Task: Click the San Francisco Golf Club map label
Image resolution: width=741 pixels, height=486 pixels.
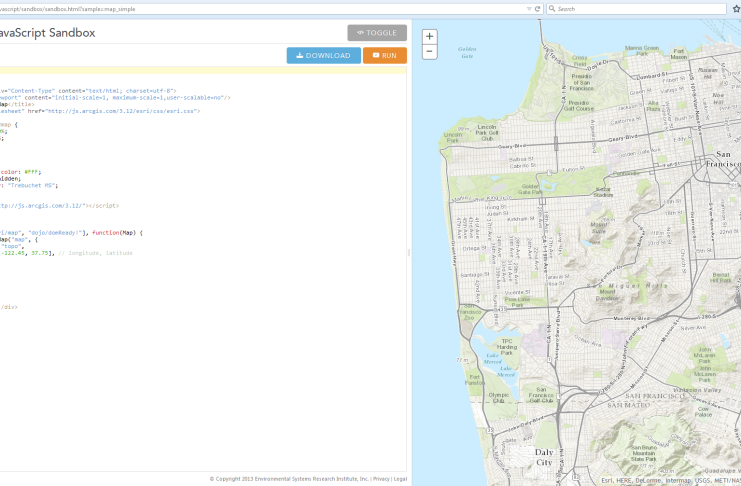Action: point(541,395)
